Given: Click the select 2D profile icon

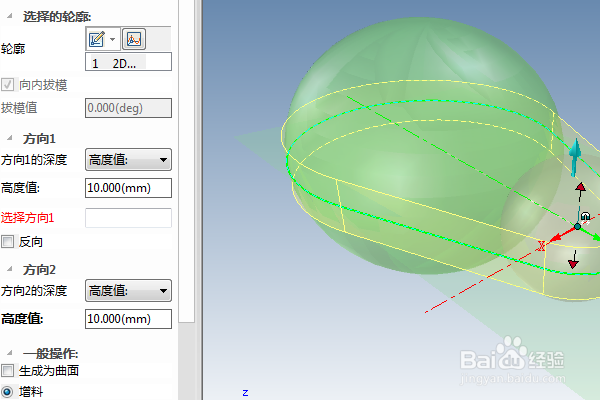Looking at the screenshot, I should point(134,39).
